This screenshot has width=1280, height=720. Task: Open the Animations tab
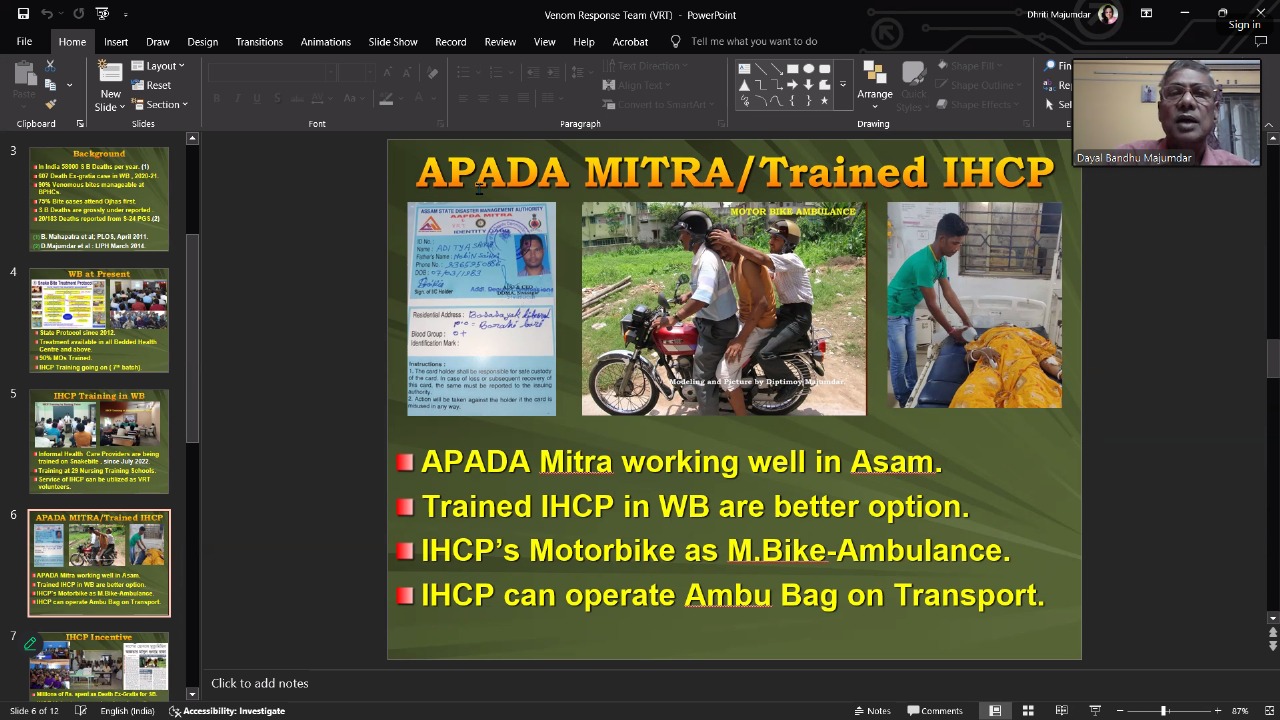tap(326, 42)
